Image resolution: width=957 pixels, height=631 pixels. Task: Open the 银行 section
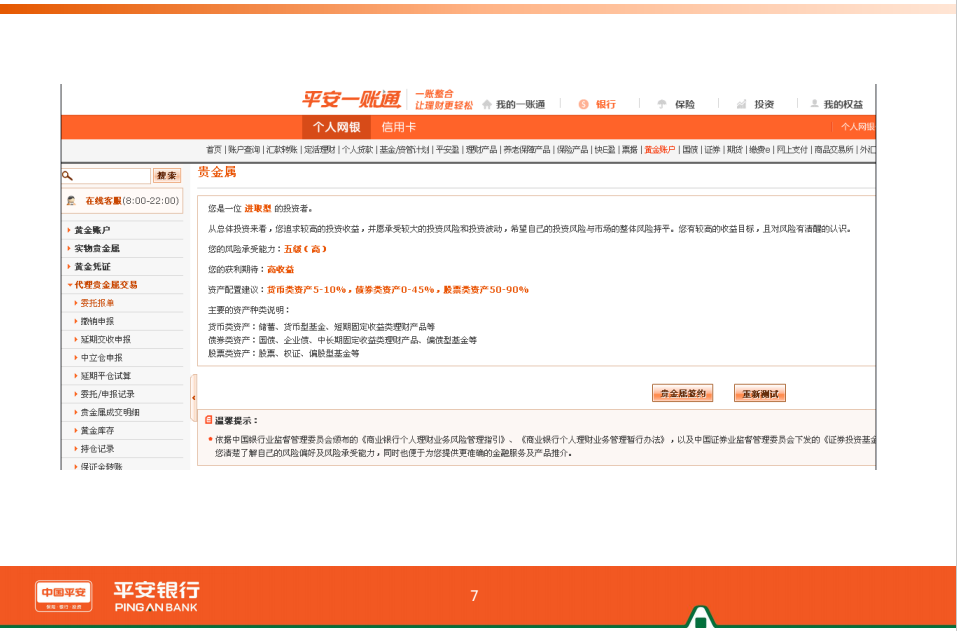(598, 104)
